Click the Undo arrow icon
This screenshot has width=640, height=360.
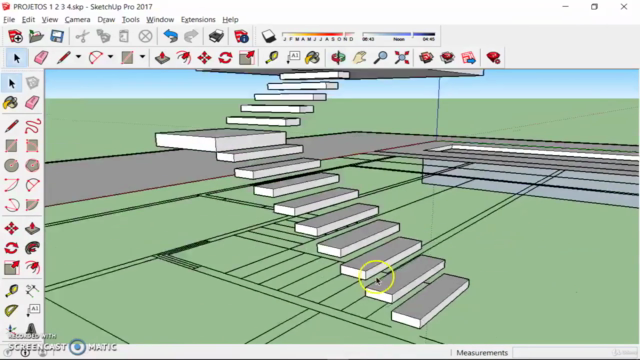[x=171, y=36]
